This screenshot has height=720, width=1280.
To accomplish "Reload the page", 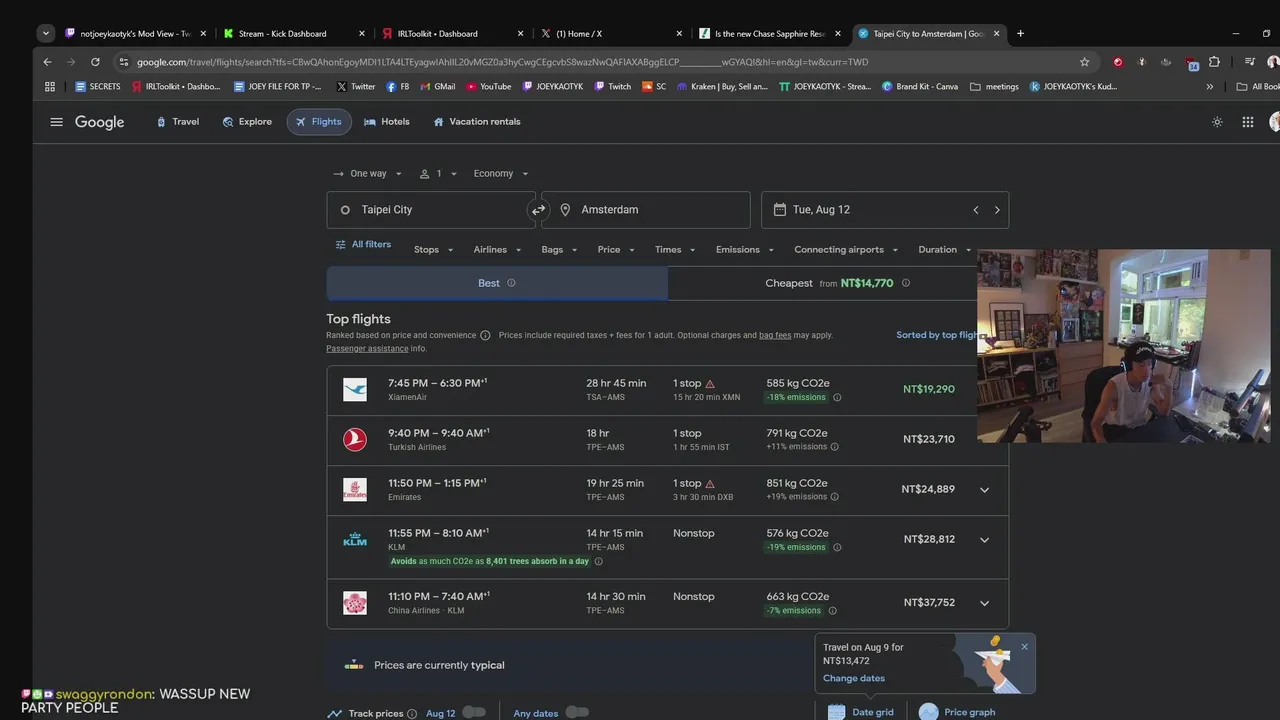I will [95, 62].
